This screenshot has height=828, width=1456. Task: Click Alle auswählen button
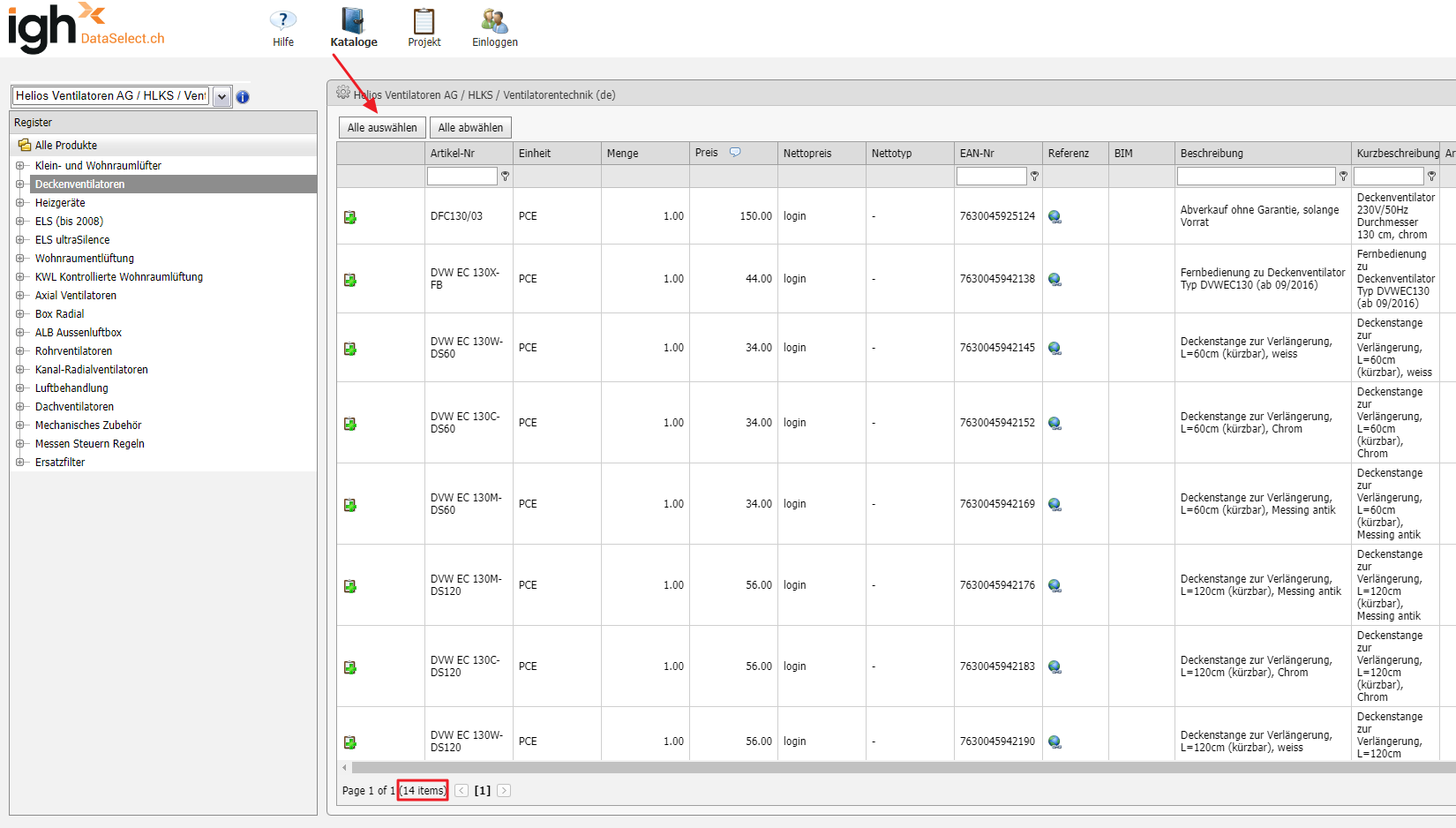(382, 128)
